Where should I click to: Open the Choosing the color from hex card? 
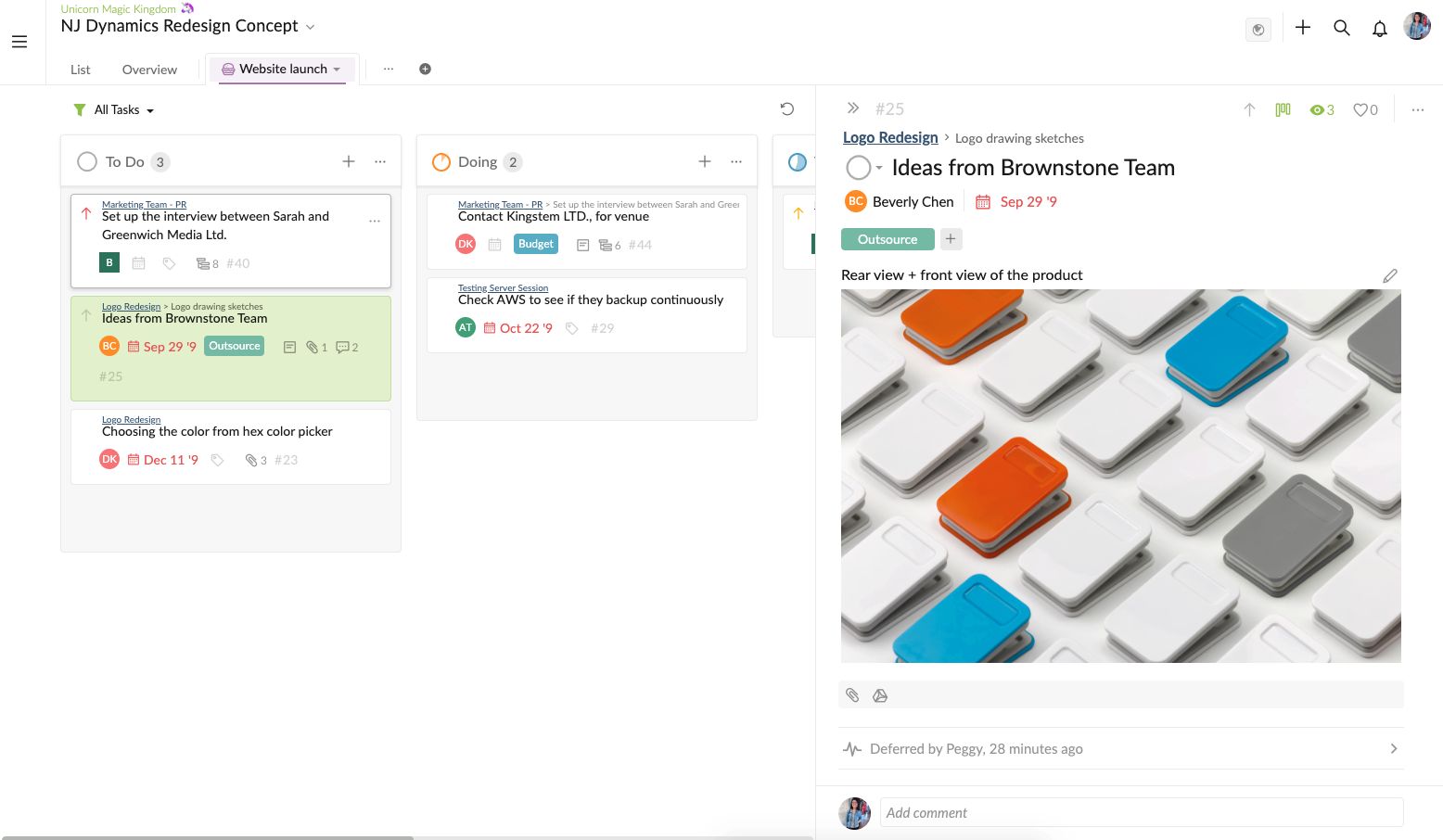231,447
